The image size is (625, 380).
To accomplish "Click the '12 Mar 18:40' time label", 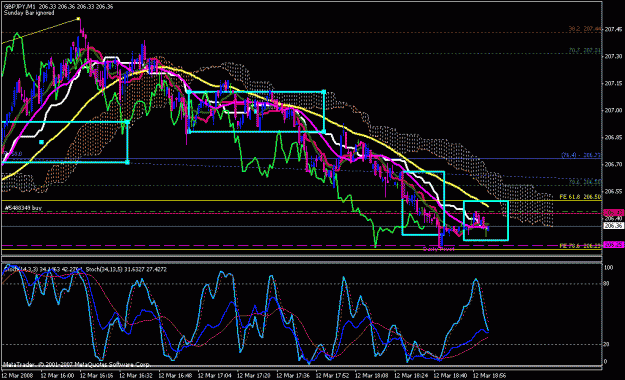I will pyautogui.click(x=450, y=375).
